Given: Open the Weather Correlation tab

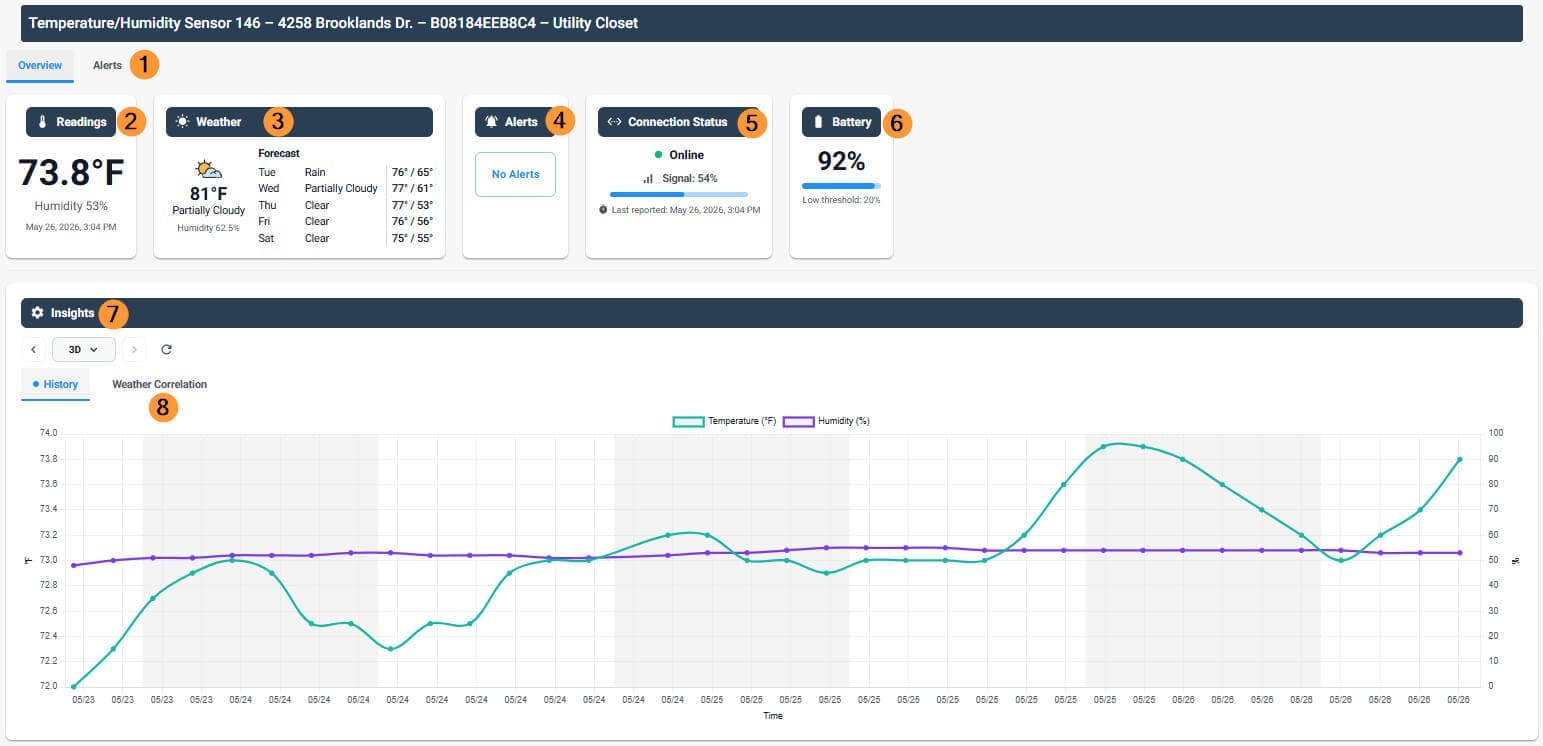Looking at the screenshot, I should pyautogui.click(x=160, y=384).
